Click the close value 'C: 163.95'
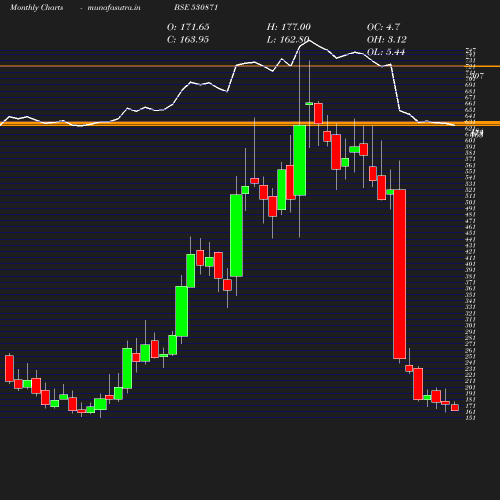 188,40
